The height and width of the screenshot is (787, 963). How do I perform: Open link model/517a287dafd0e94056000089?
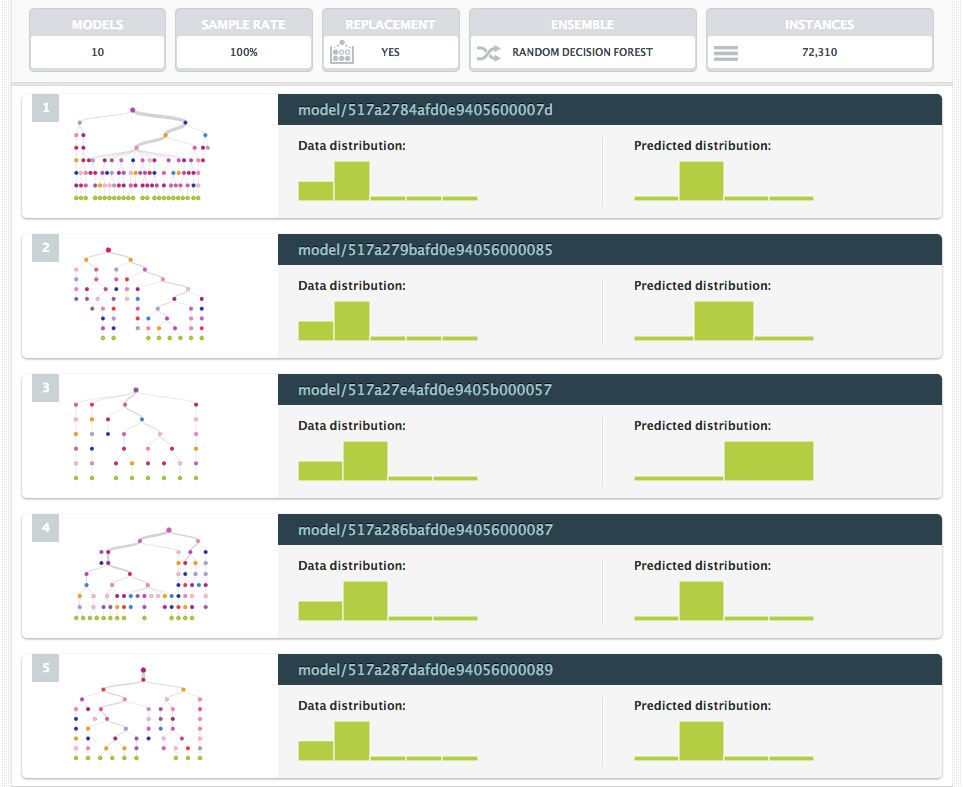[x=425, y=670]
